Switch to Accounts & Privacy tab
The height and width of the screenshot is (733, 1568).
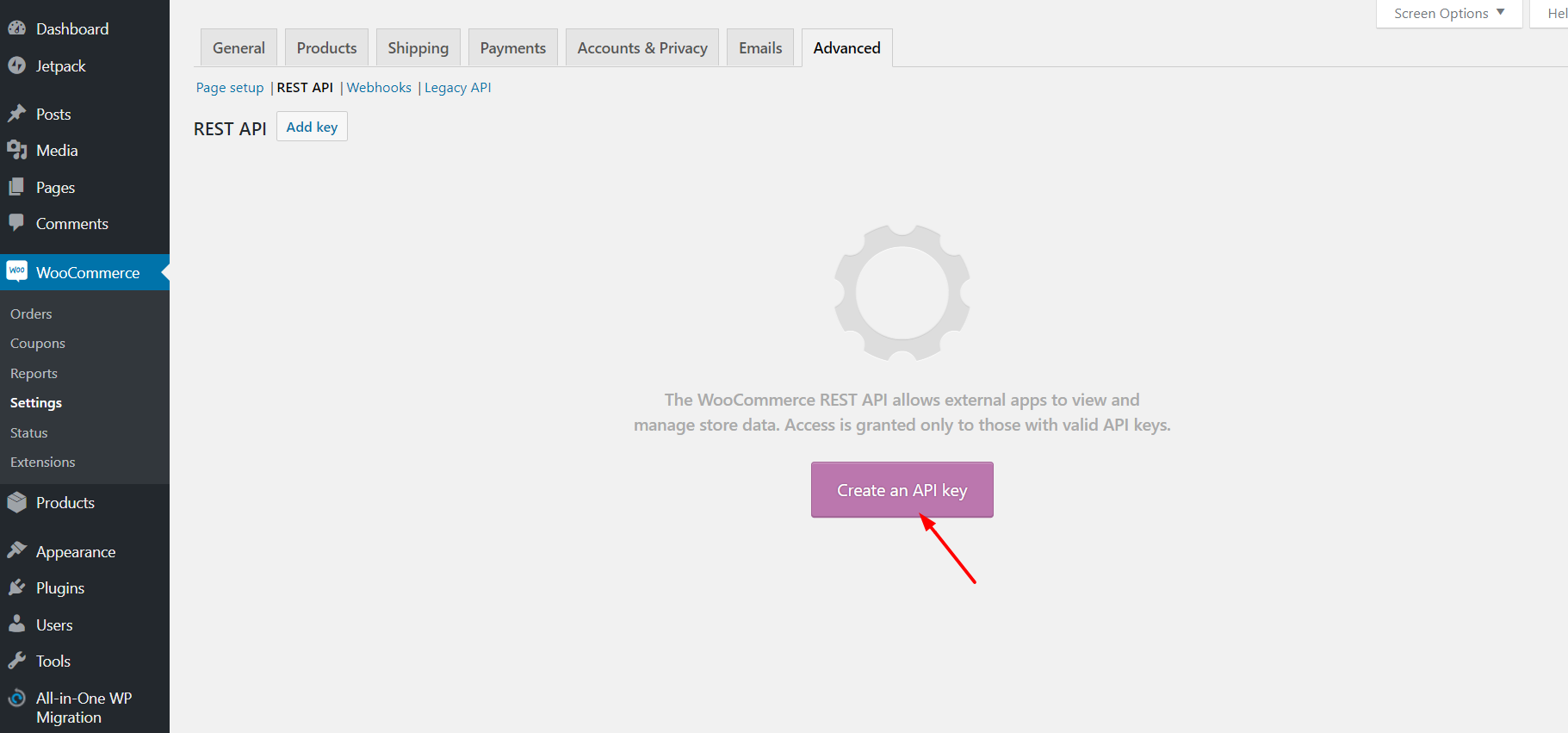tap(642, 47)
